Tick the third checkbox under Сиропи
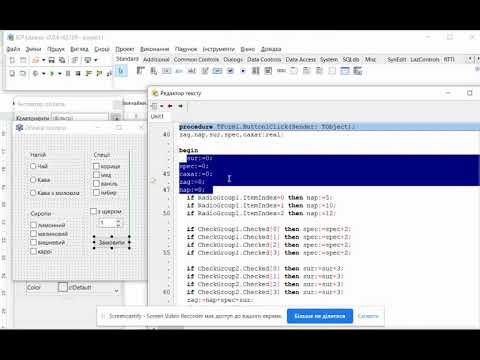 pyautogui.click(x=33, y=242)
